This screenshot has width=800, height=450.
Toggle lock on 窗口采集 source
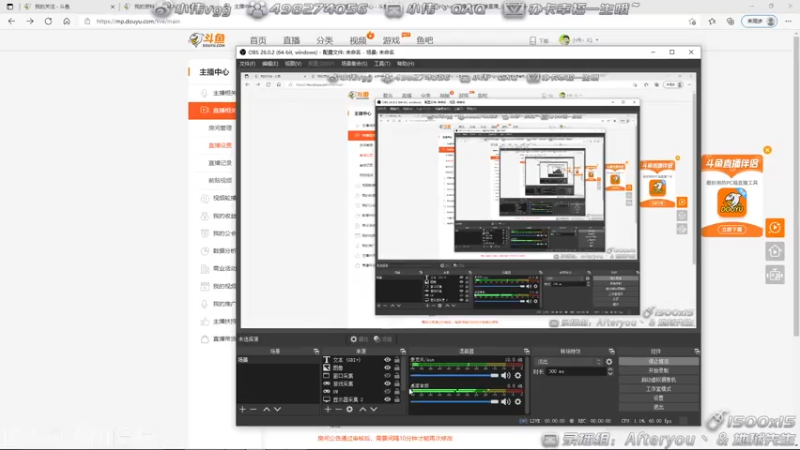click(x=397, y=376)
